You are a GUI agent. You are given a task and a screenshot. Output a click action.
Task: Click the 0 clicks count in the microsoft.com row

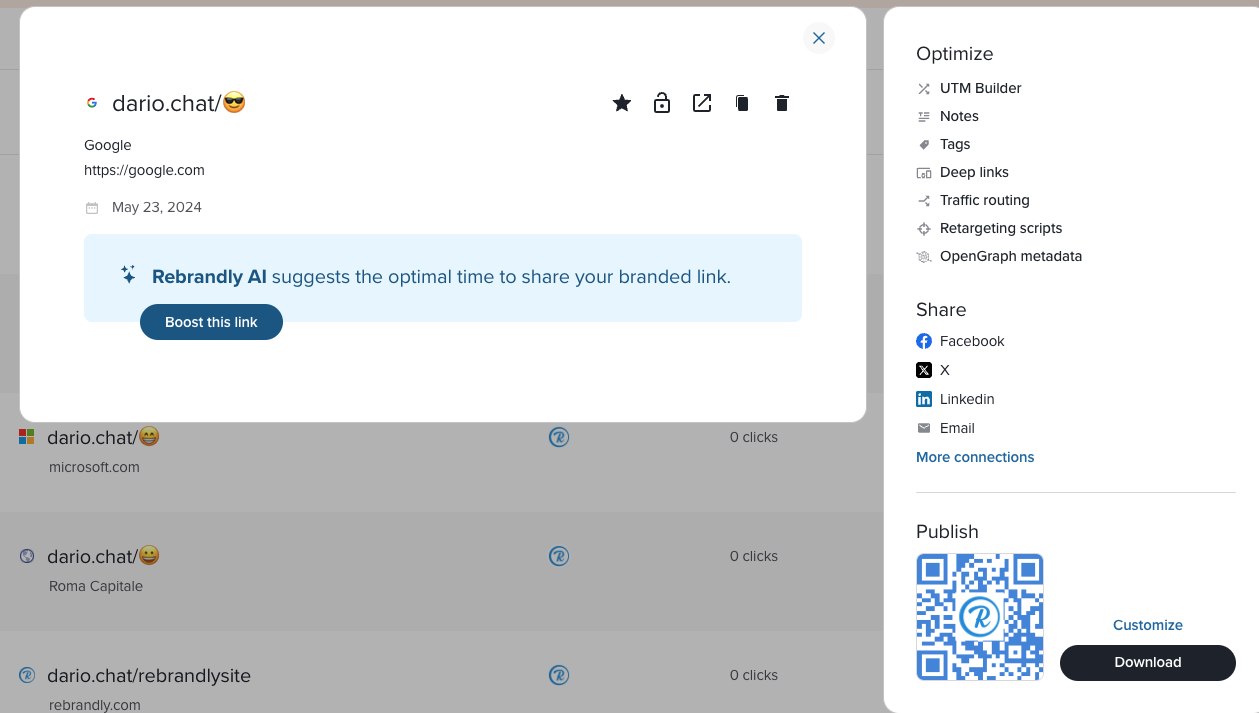pos(754,437)
